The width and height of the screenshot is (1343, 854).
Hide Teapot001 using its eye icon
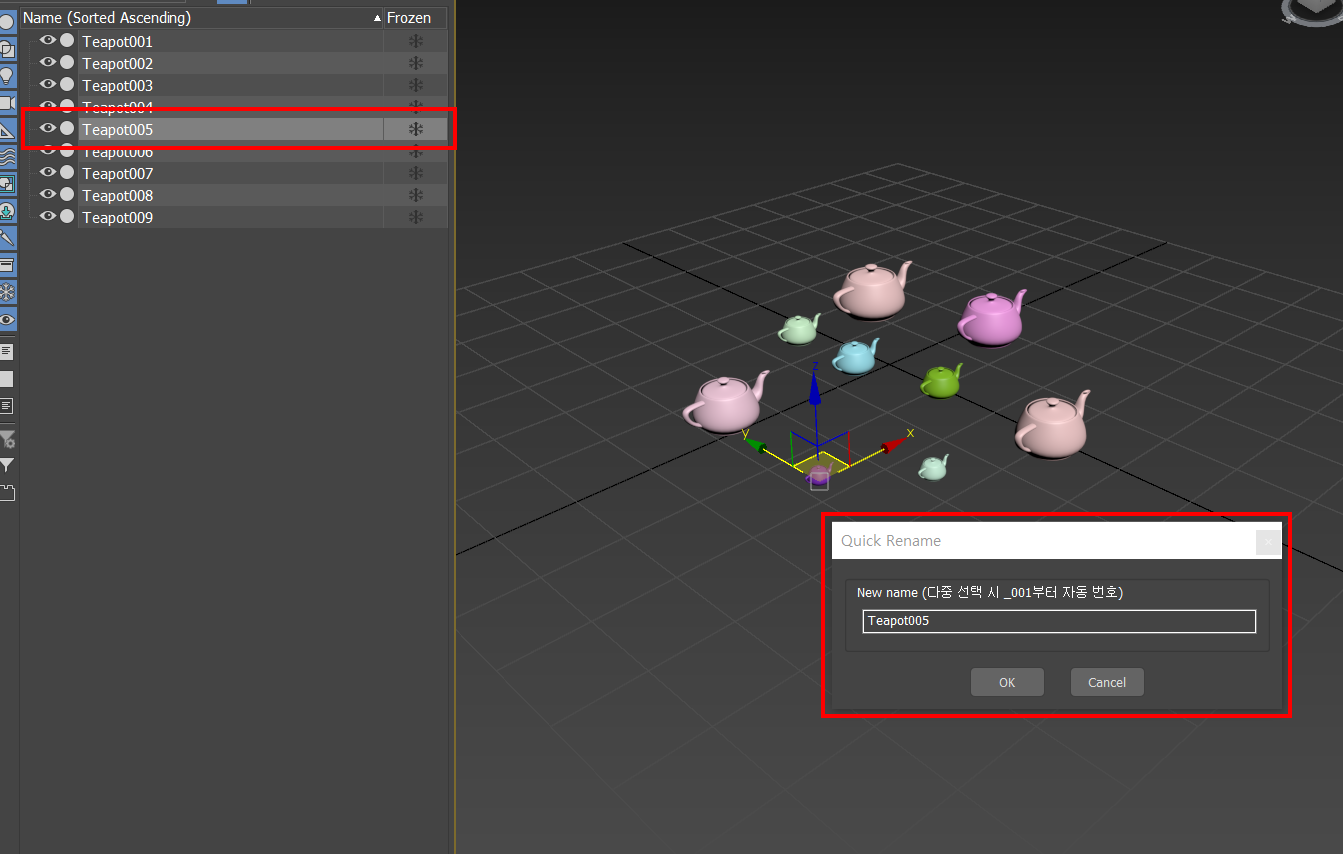[47, 40]
